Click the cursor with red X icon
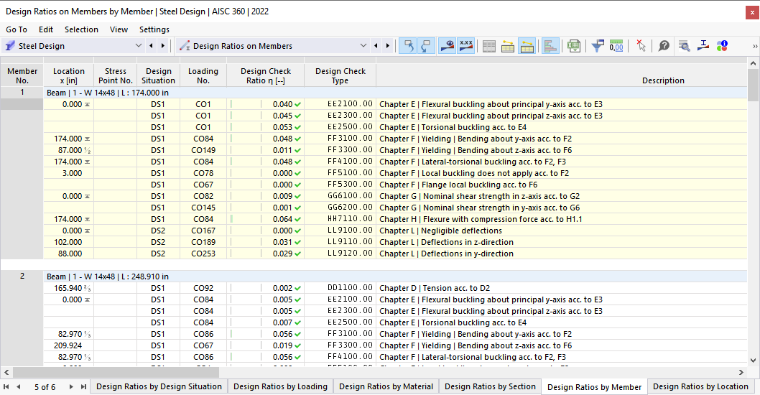The image size is (760, 395). pos(641,46)
